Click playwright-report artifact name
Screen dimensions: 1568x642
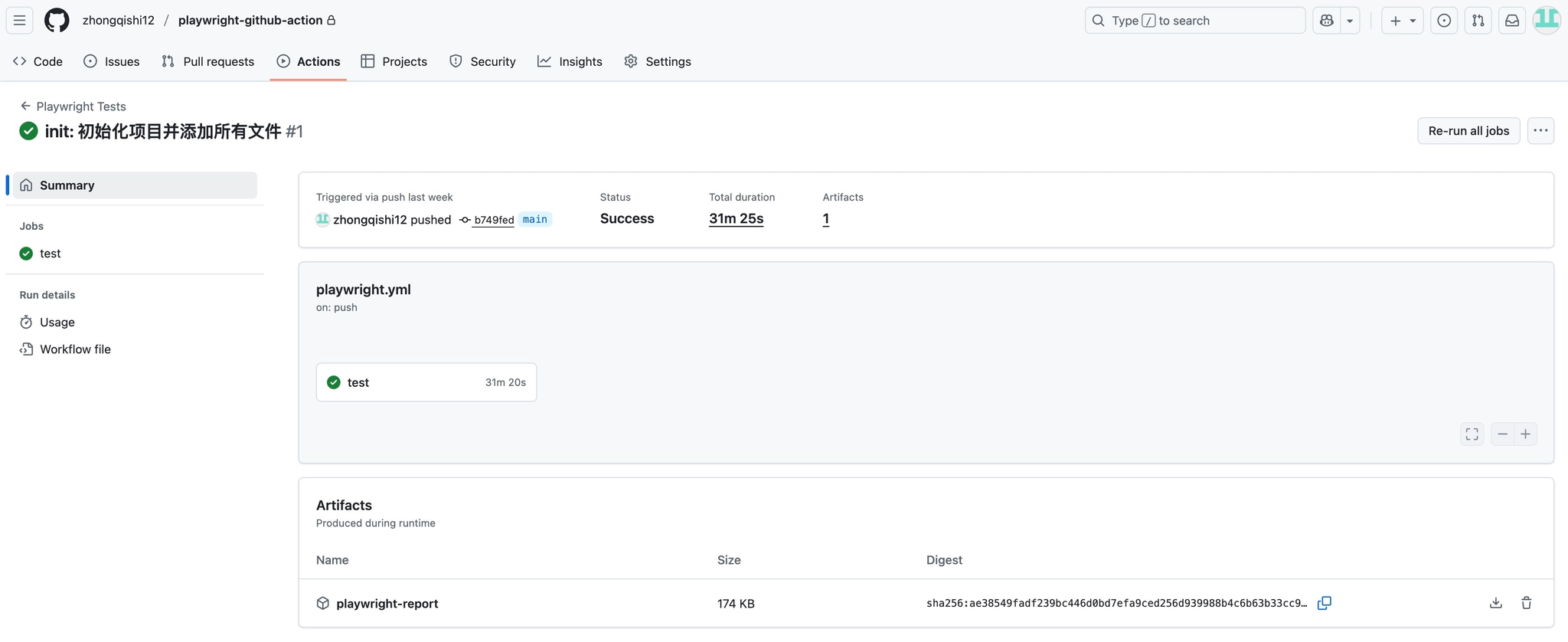point(387,604)
